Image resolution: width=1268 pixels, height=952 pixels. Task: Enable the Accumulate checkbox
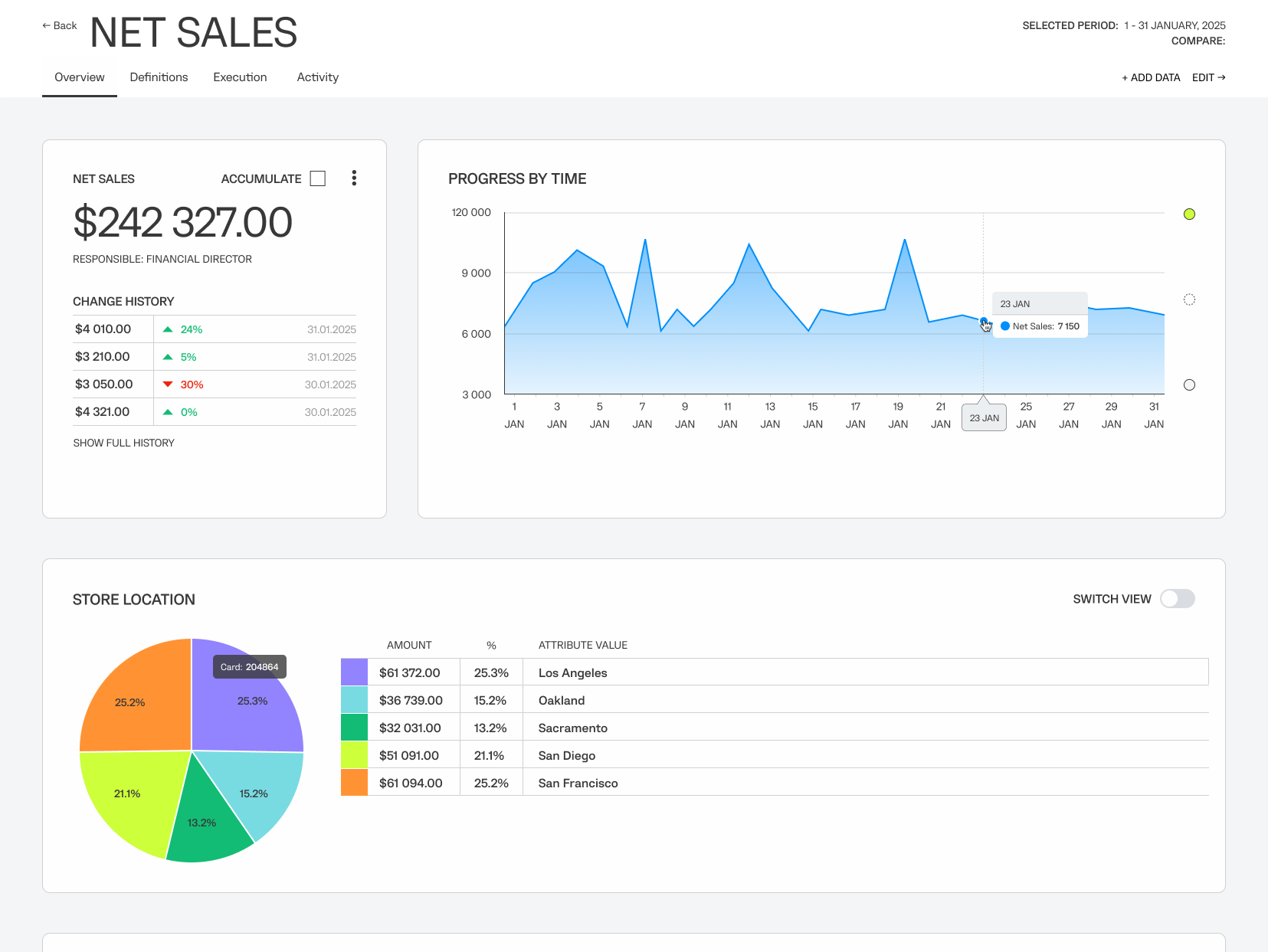tap(318, 178)
